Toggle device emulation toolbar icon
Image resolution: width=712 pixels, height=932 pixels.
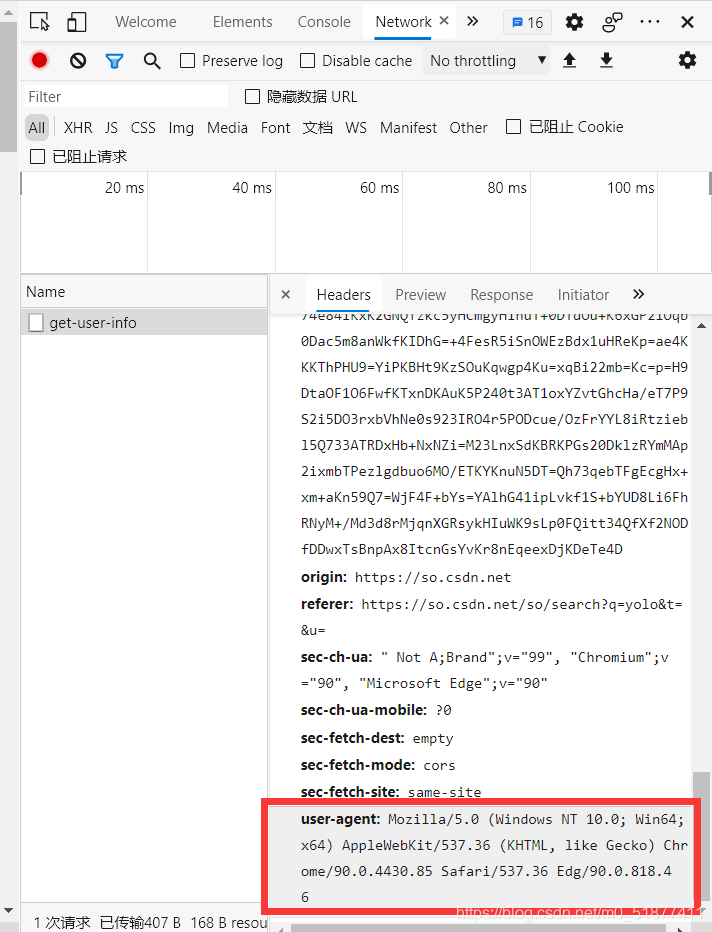pyautogui.click(x=76, y=22)
